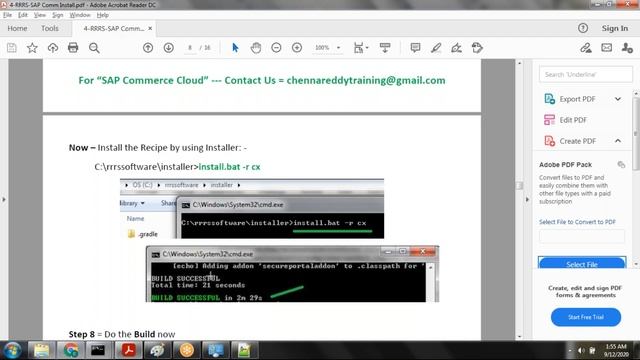
Task: Click the Sign In link
Action: pos(615,28)
